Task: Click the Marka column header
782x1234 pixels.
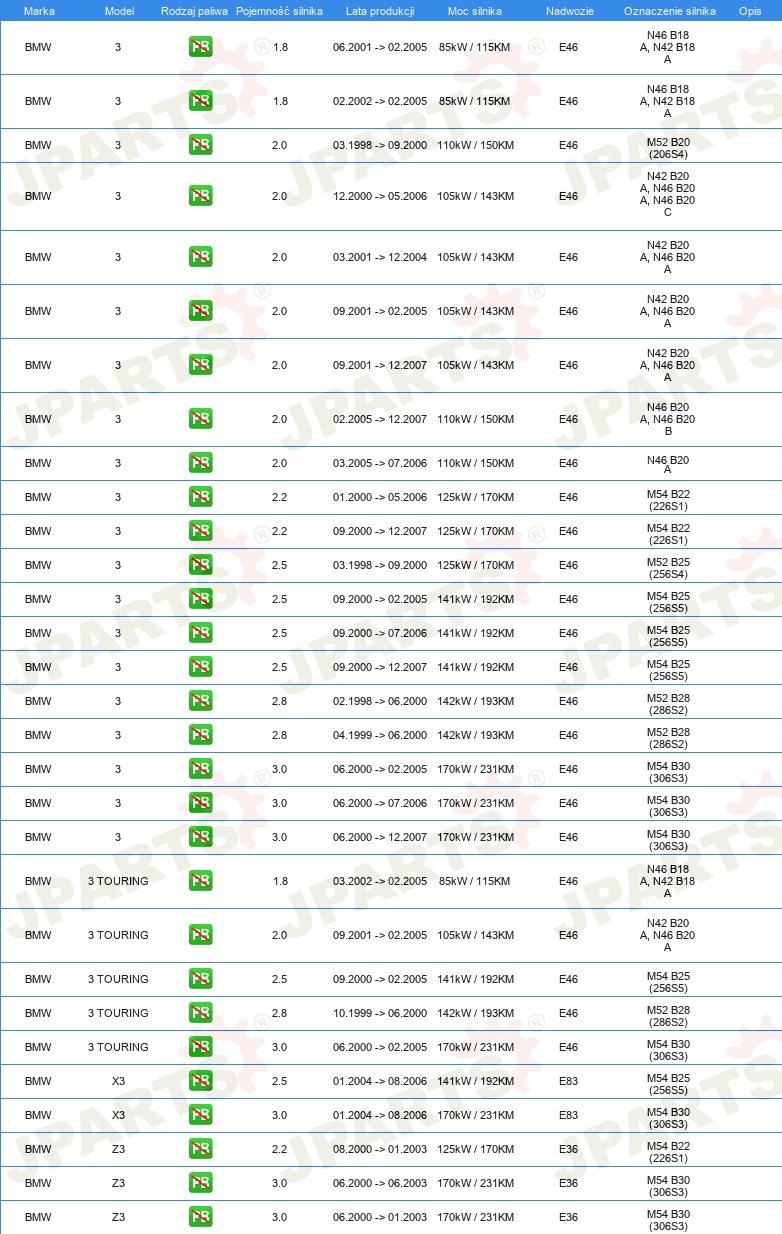Action: pyautogui.click(x=39, y=10)
